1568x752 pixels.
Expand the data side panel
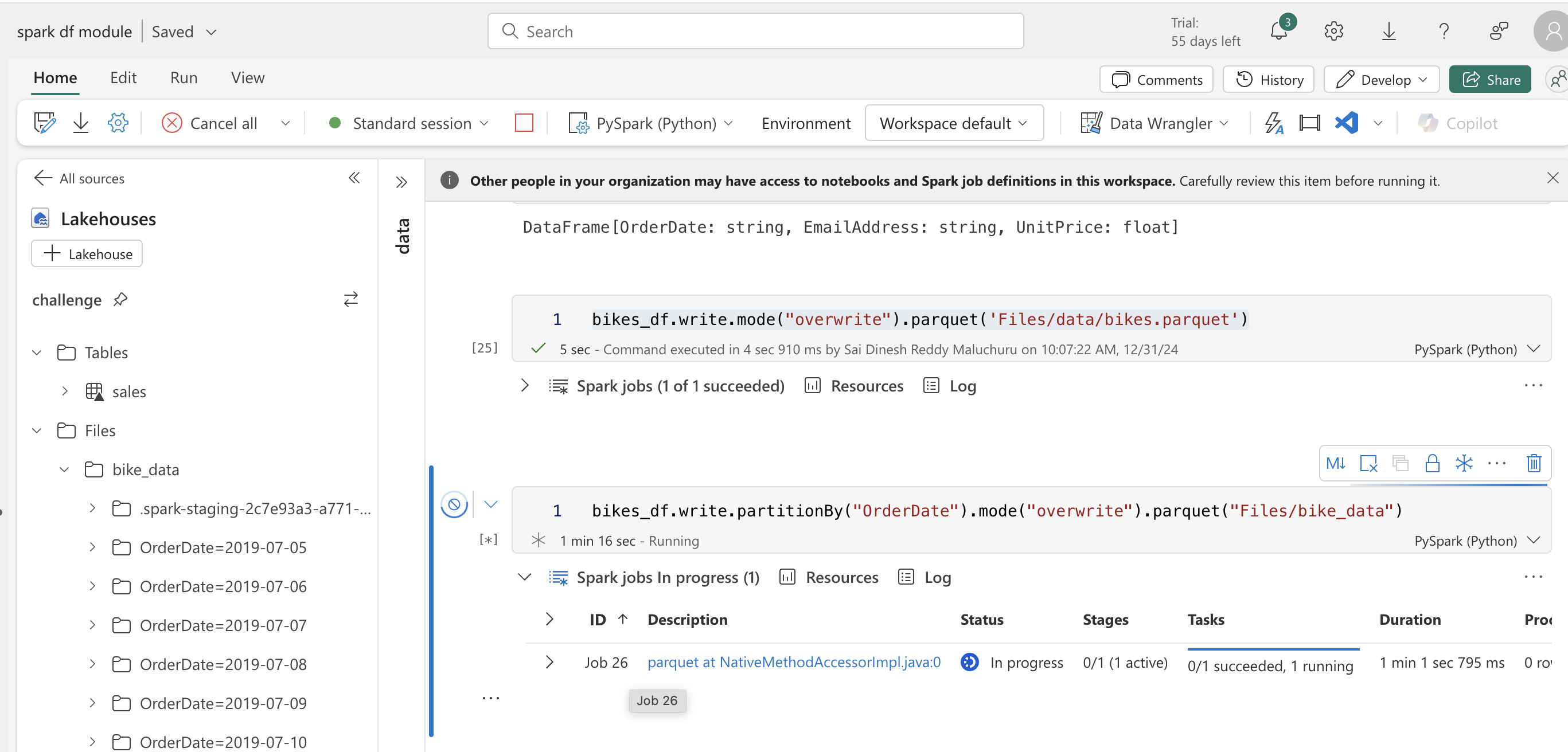pyautogui.click(x=401, y=182)
